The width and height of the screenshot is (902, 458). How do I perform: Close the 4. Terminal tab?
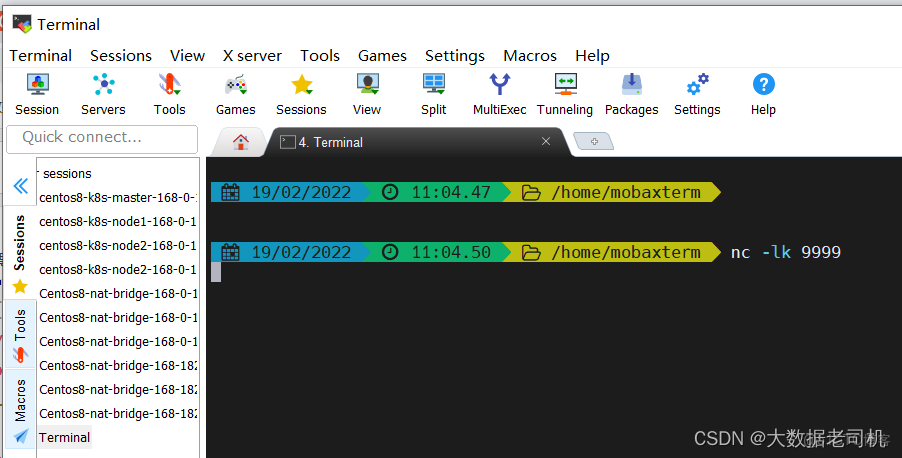(546, 141)
